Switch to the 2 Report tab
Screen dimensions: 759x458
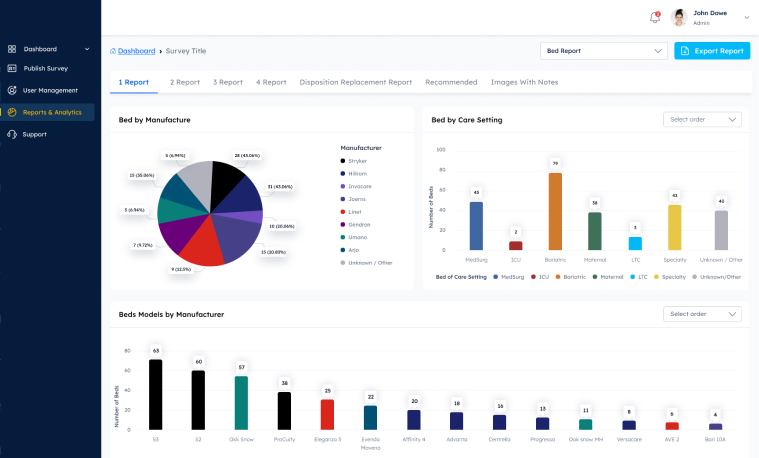(x=184, y=82)
